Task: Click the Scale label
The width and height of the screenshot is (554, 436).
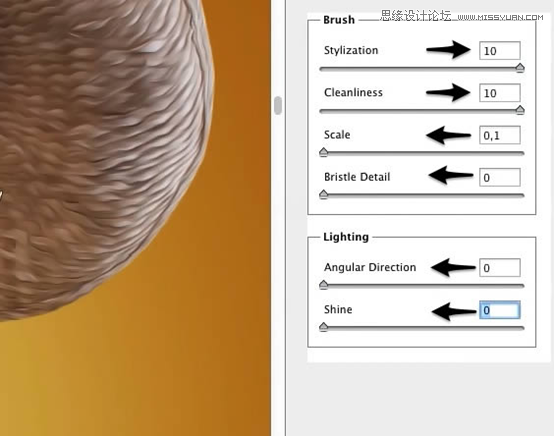Action: pos(337,135)
